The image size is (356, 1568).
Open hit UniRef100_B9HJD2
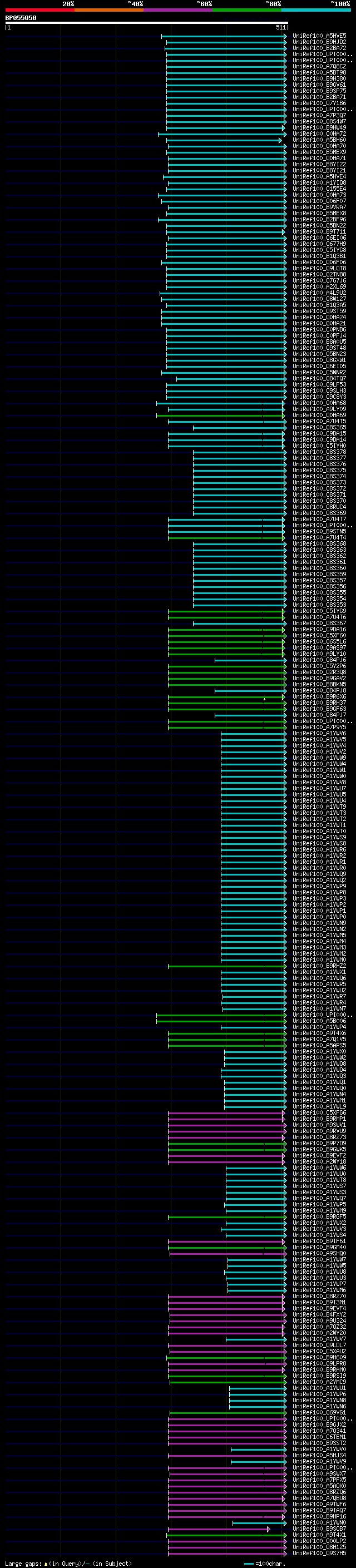pos(319,42)
